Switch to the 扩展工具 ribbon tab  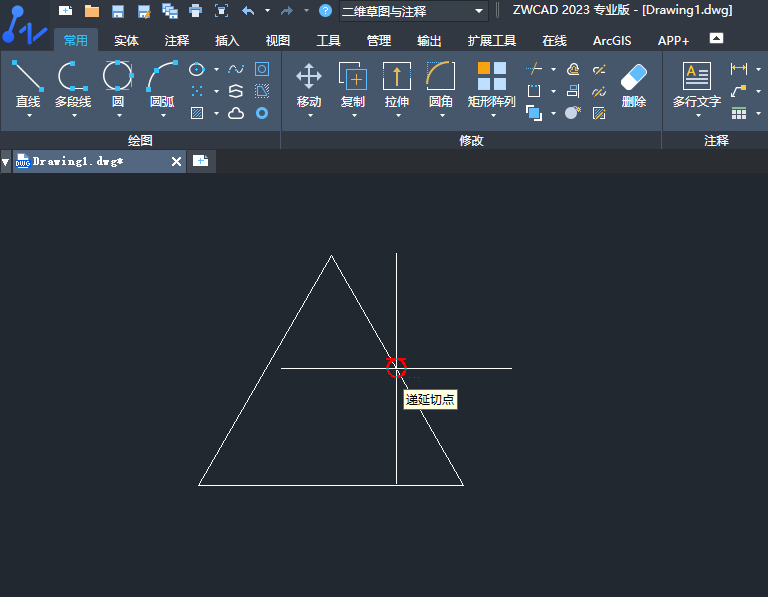[x=492, y=41]
